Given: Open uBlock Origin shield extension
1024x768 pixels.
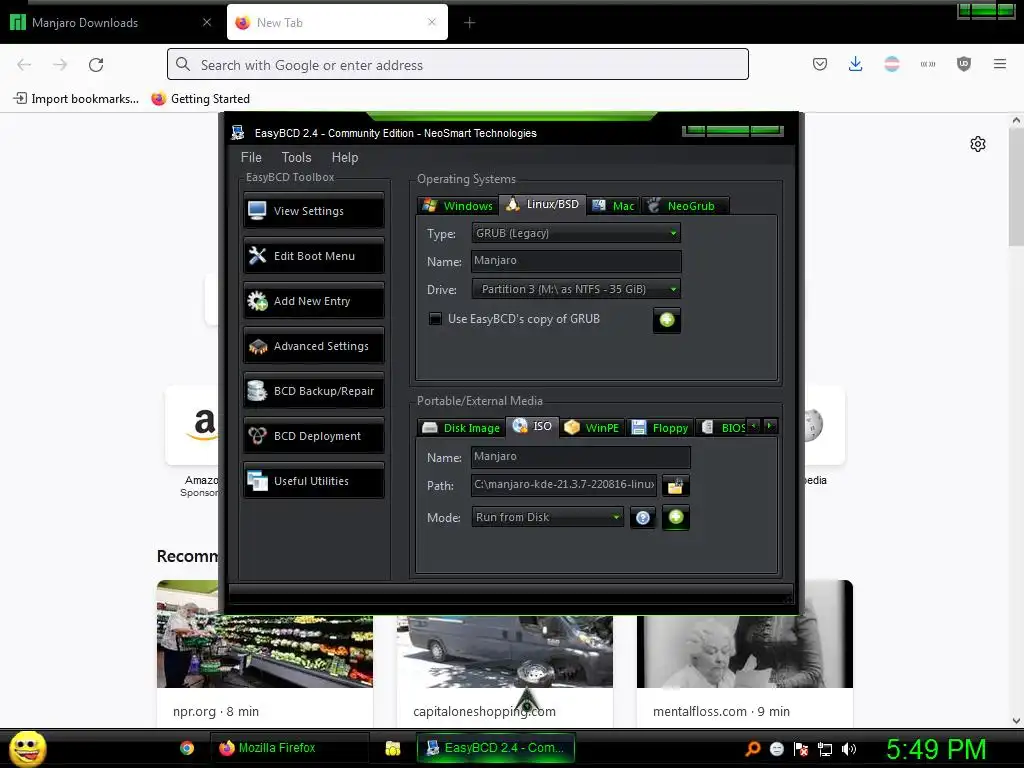Looking at the screenshot, I should coord(964,64).
